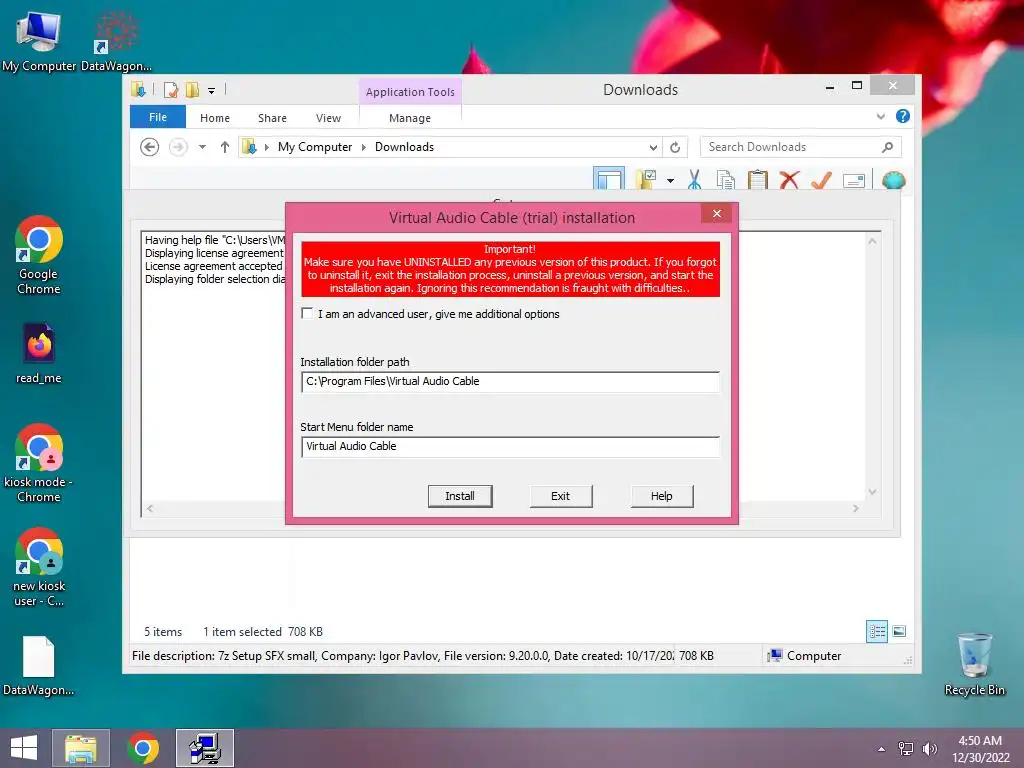The image size is (1024, 768).
Task: Enable the advanced user additional options checkbox
Action: (307, 313)
